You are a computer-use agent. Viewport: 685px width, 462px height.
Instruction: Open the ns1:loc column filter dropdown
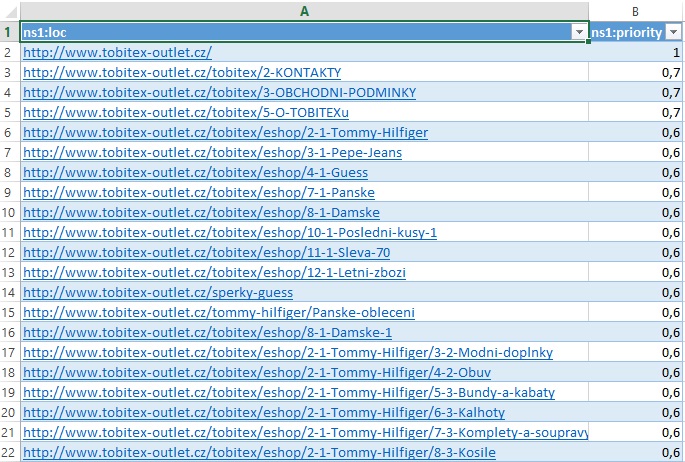point(579,32)
